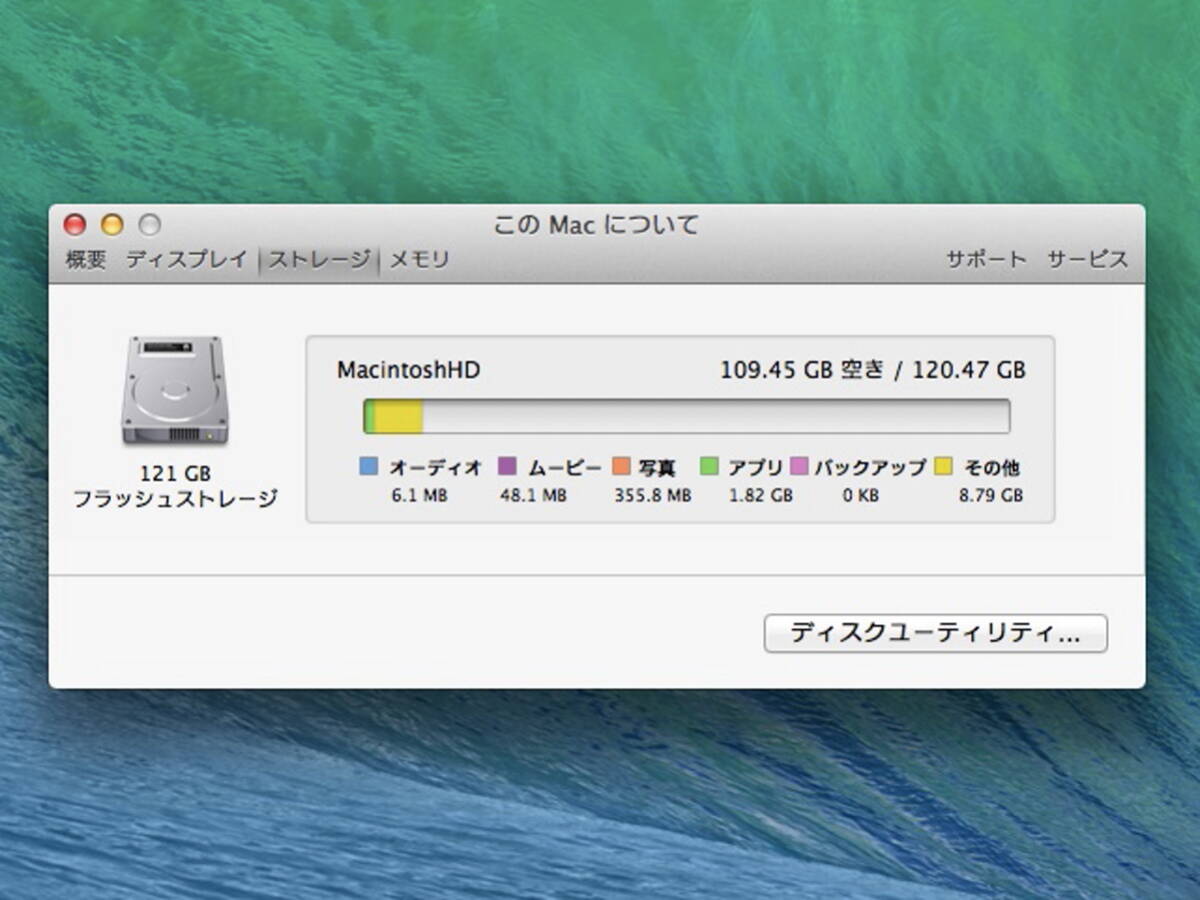Viewport: 1200px width, 900px height.
Task: Click the purple ムービー color swatch
Action: coord(507,467)
